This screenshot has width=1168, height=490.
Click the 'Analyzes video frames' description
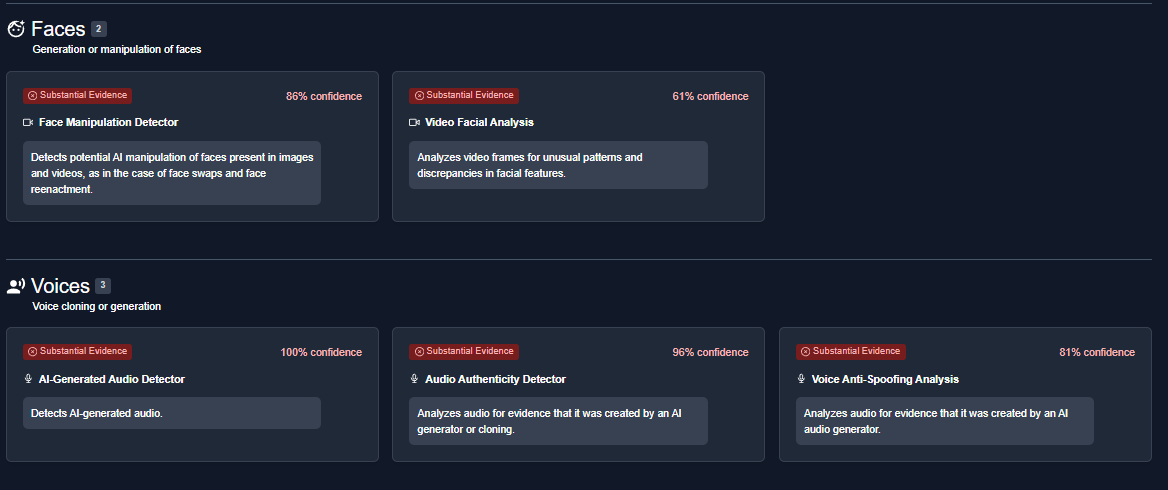tap(559, 165)
